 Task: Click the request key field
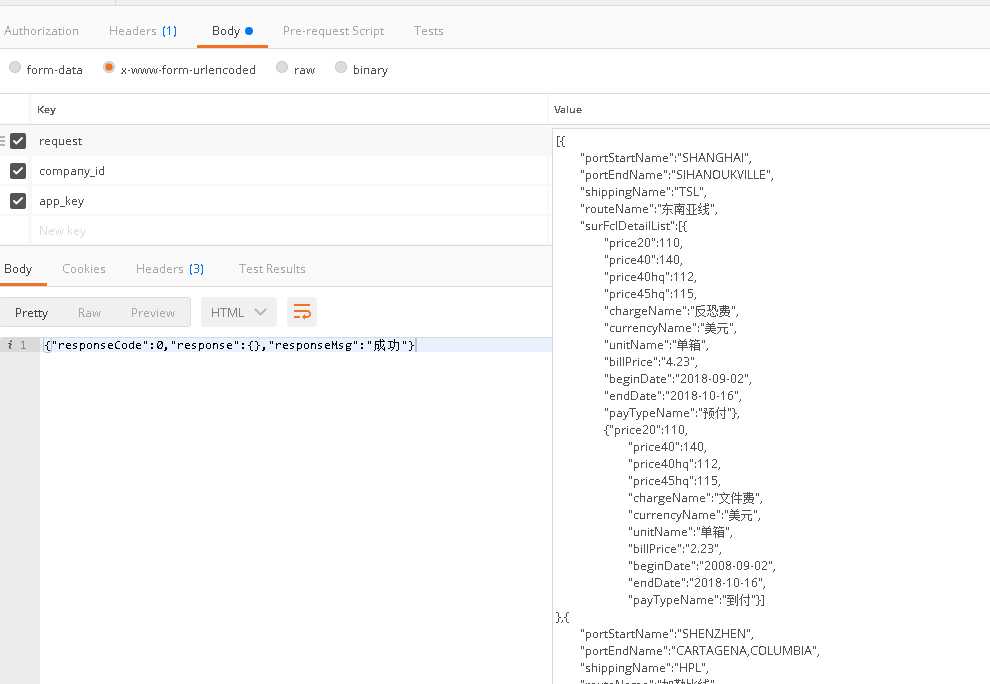tap(289, 141)
